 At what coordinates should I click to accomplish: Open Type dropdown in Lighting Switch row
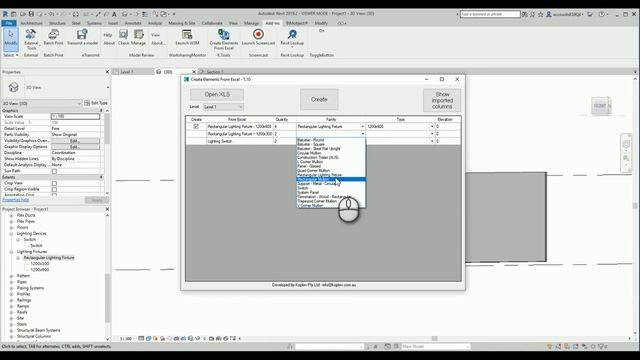(432, 141)
